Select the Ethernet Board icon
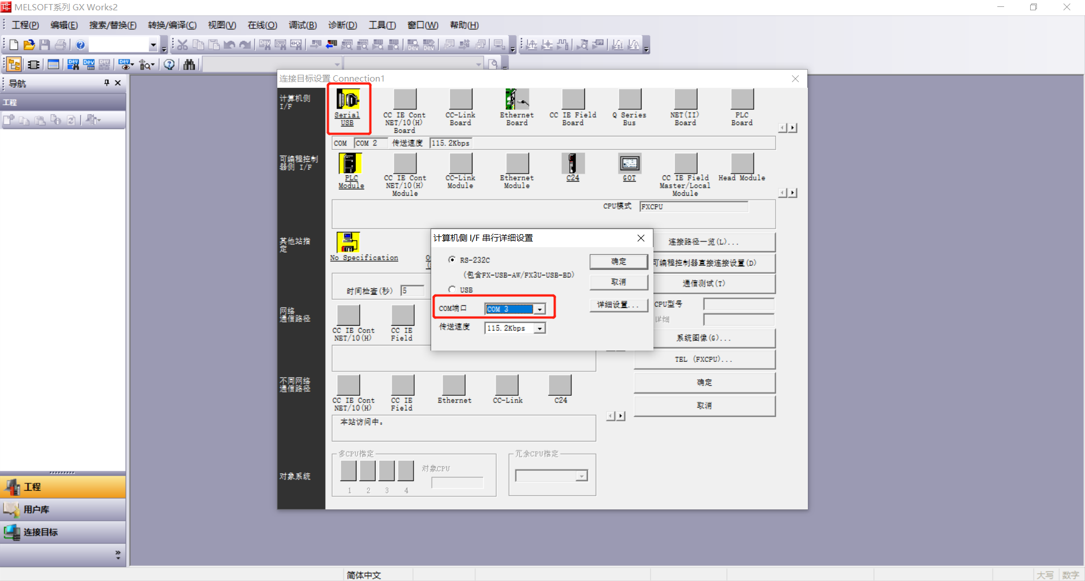1085x581 pixels. point(517,99)
